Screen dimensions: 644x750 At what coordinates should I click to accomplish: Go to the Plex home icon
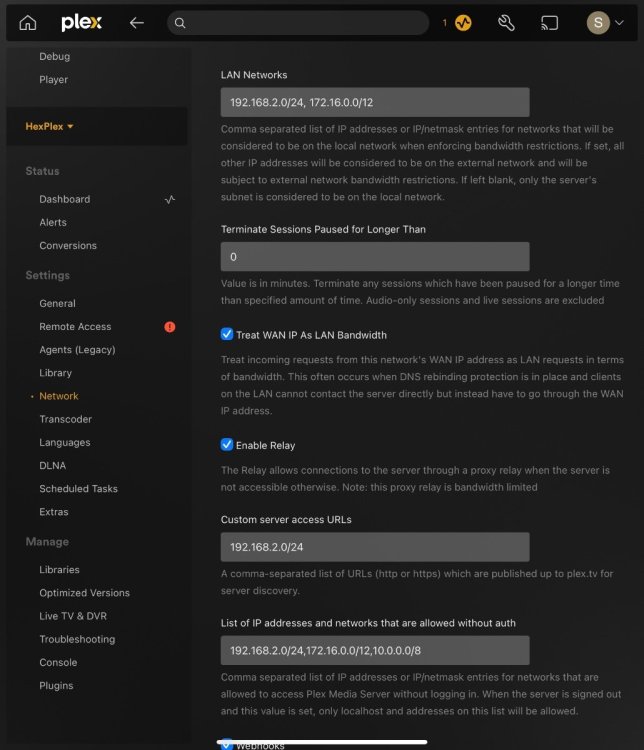(x=28, y=23)
